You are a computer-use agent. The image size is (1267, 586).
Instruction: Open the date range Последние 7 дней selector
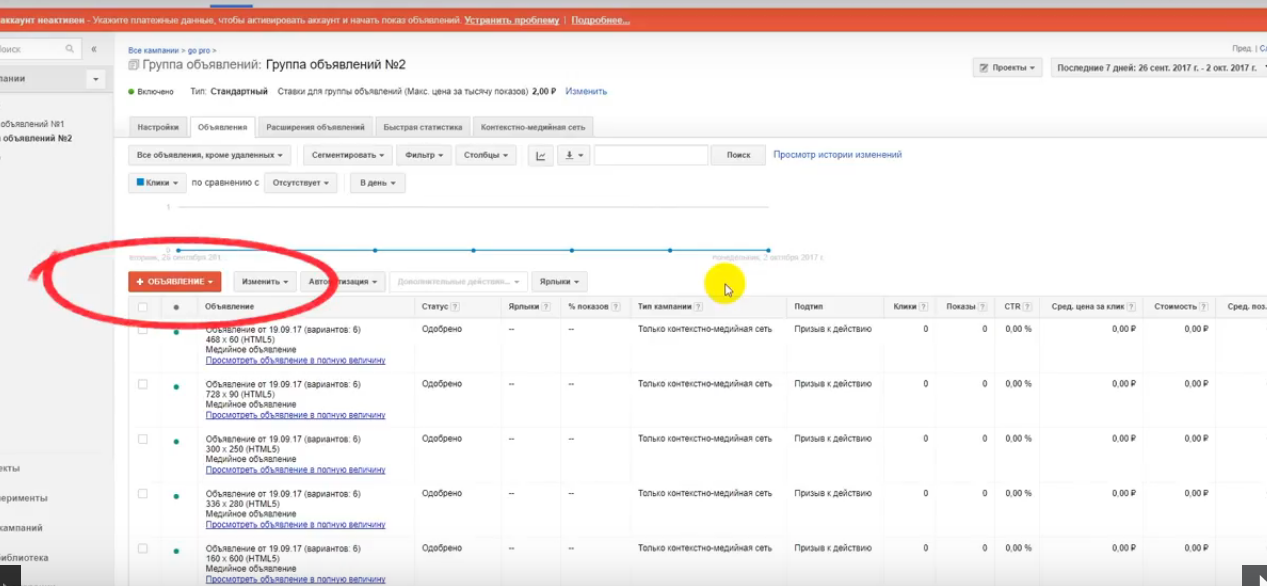pyautogui.click(x=1158, y=68)
